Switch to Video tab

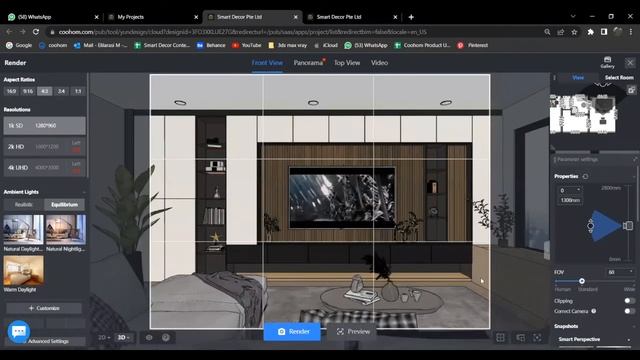pyautogui.click(x=379, y=63)
